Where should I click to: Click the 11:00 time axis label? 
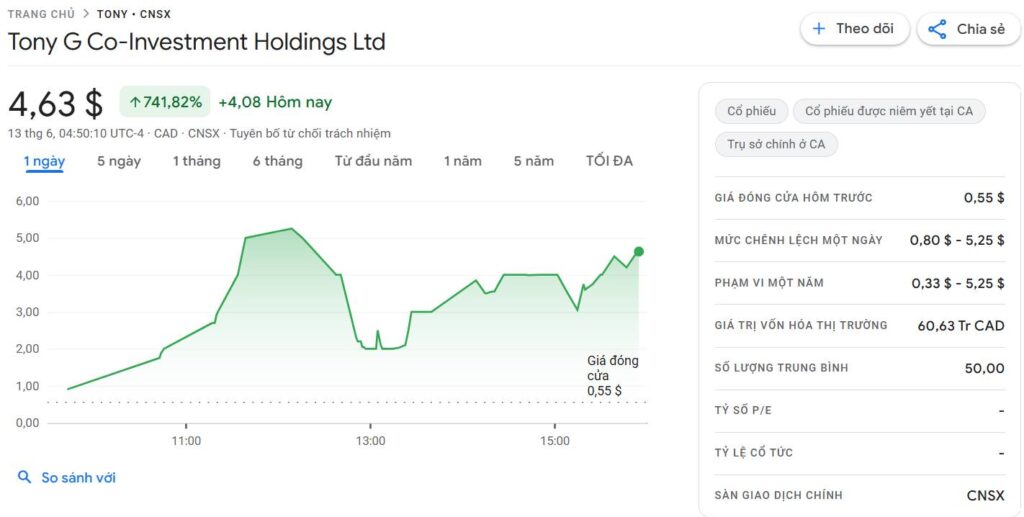[186, 441]
